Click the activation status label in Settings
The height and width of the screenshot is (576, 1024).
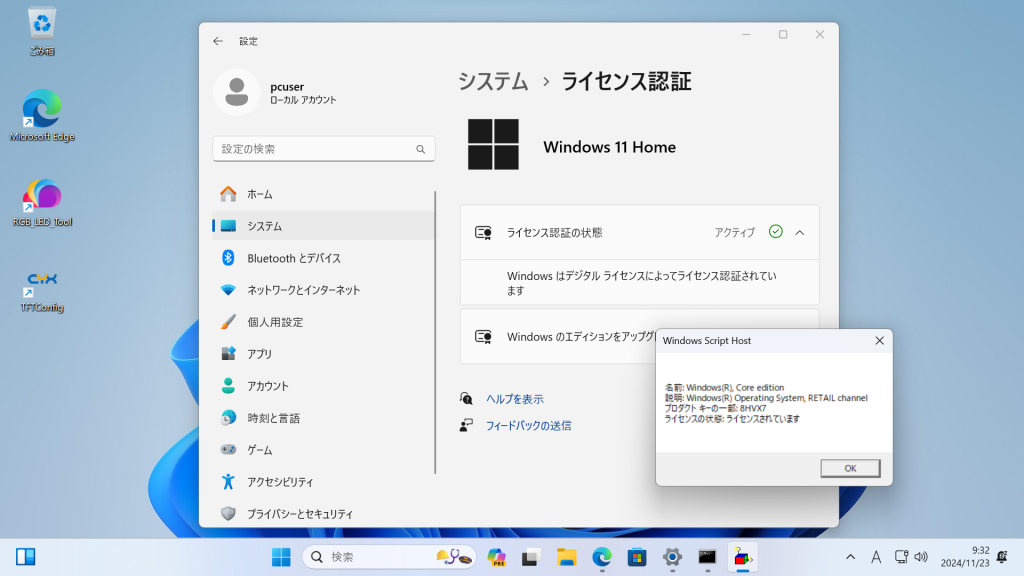(x=554, y=232)
